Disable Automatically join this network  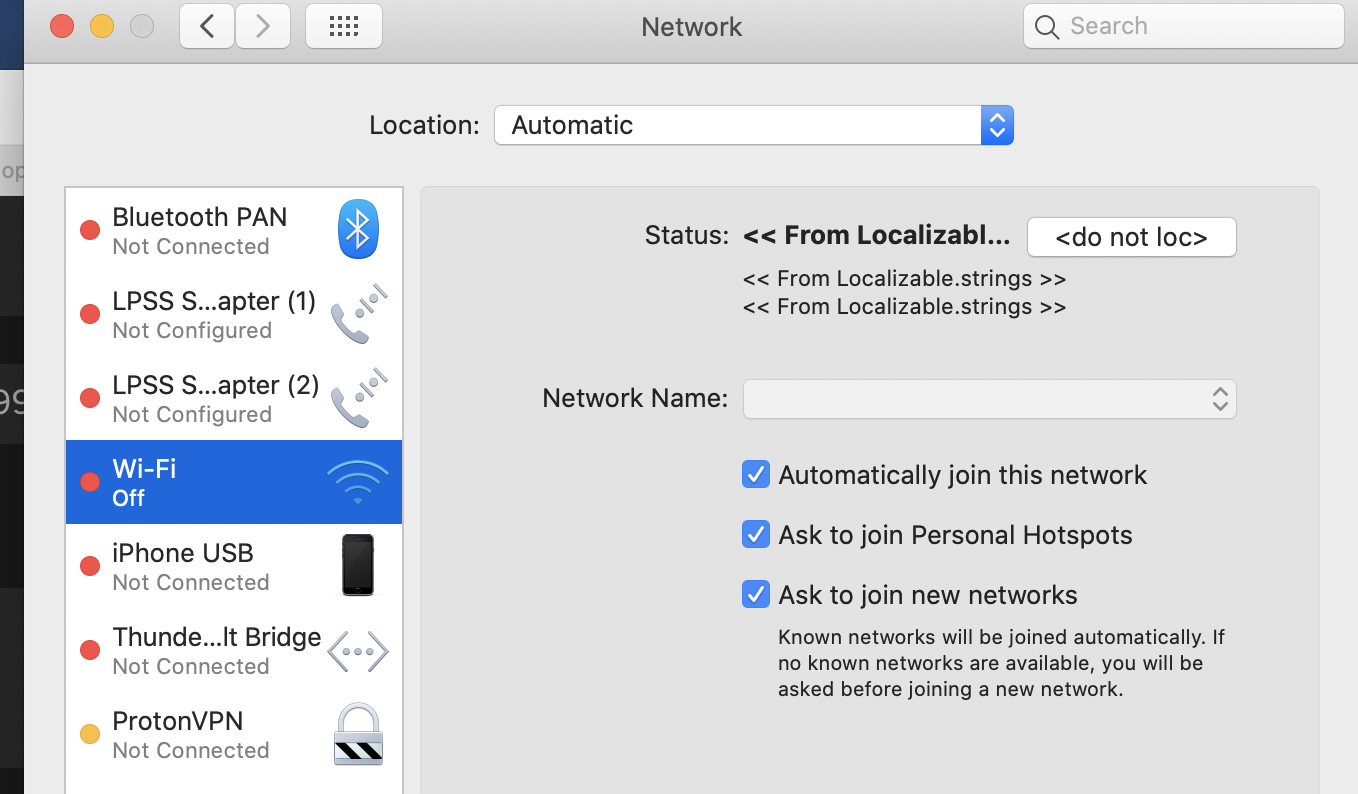point(756,474)
